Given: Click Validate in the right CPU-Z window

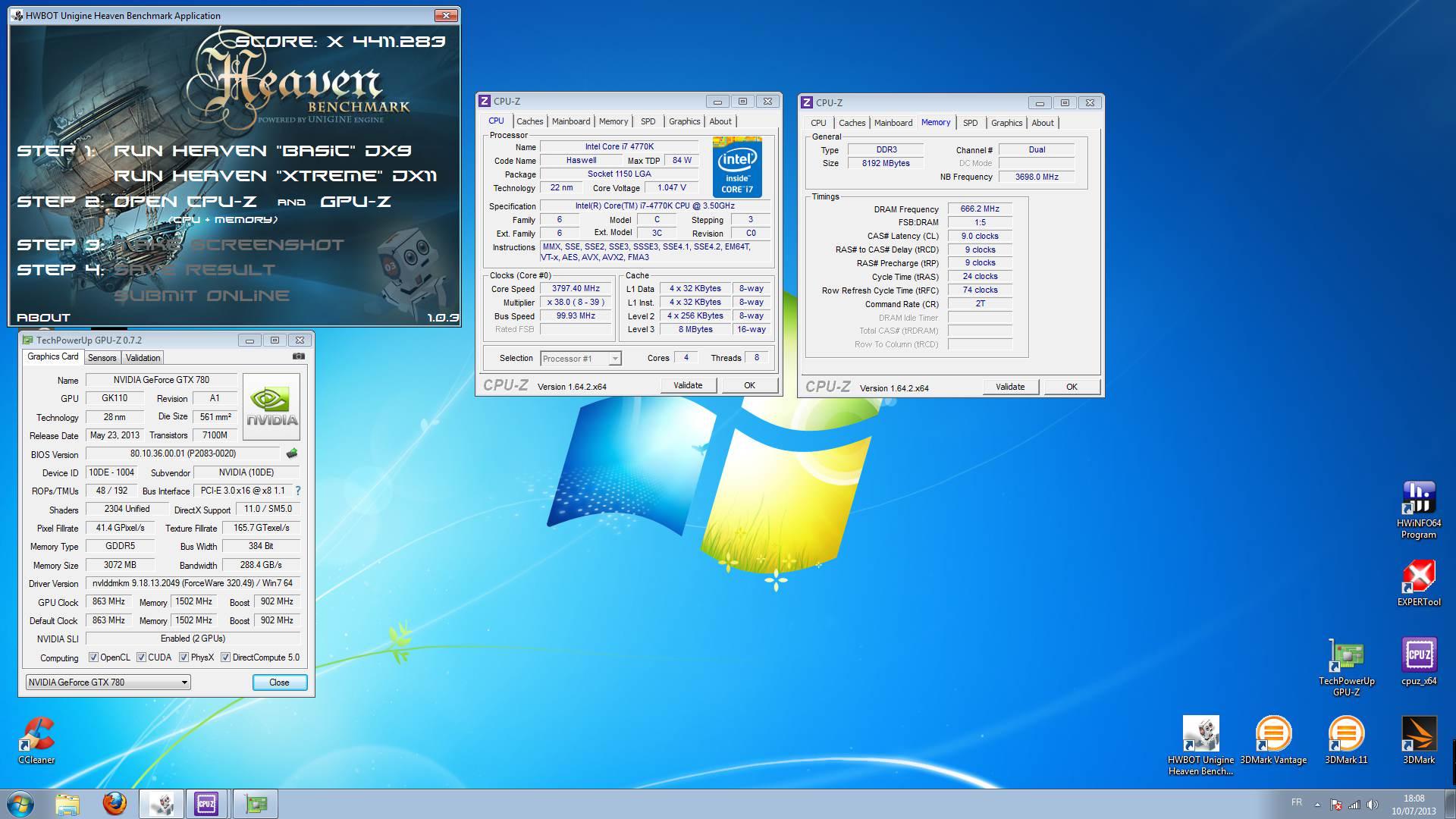Looking at the screenshot, I should (x=1009, y=387).
